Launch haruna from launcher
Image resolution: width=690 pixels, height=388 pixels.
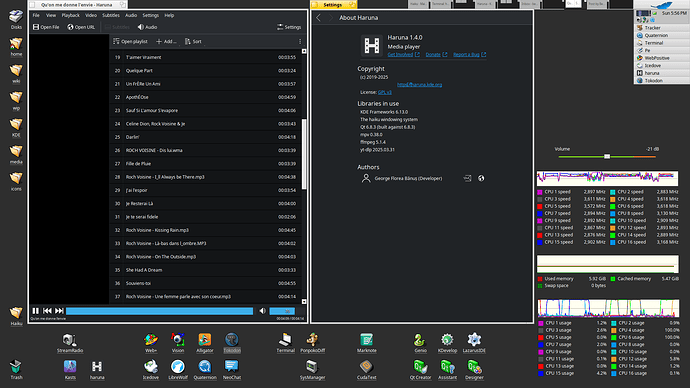click(97, 370)
